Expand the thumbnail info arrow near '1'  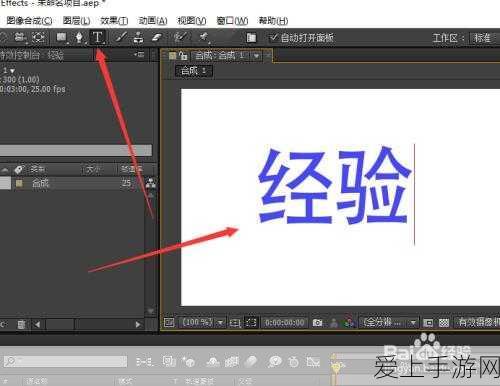coord(13,71)
